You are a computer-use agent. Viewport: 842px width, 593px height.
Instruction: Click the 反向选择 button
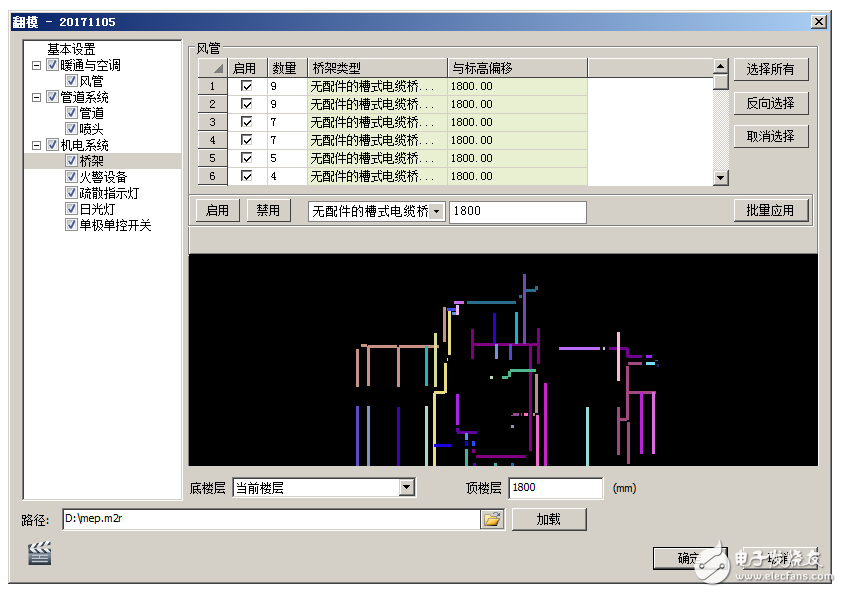pos(771,103)
